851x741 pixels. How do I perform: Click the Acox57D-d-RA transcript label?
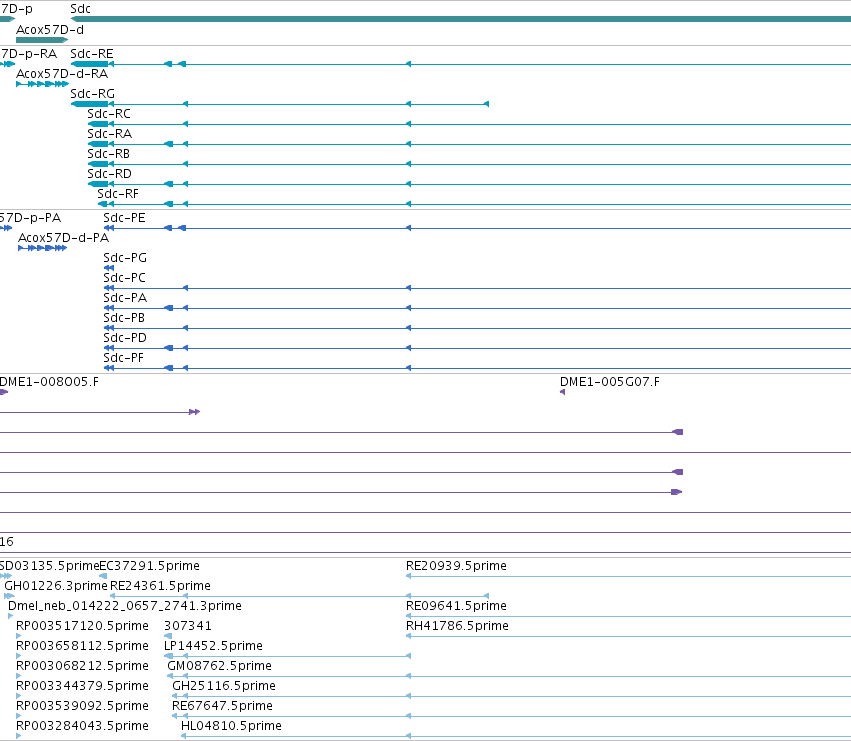click(x=62, y=74)
